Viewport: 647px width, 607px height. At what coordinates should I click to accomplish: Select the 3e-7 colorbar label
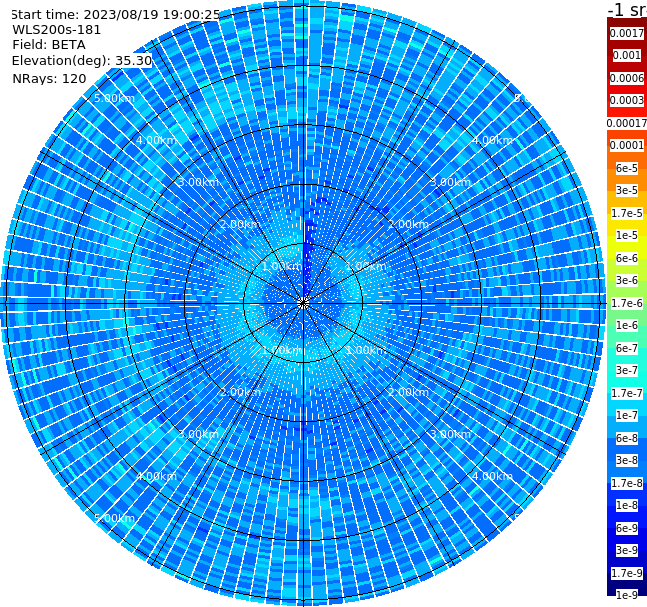click(x=627, y=370)
